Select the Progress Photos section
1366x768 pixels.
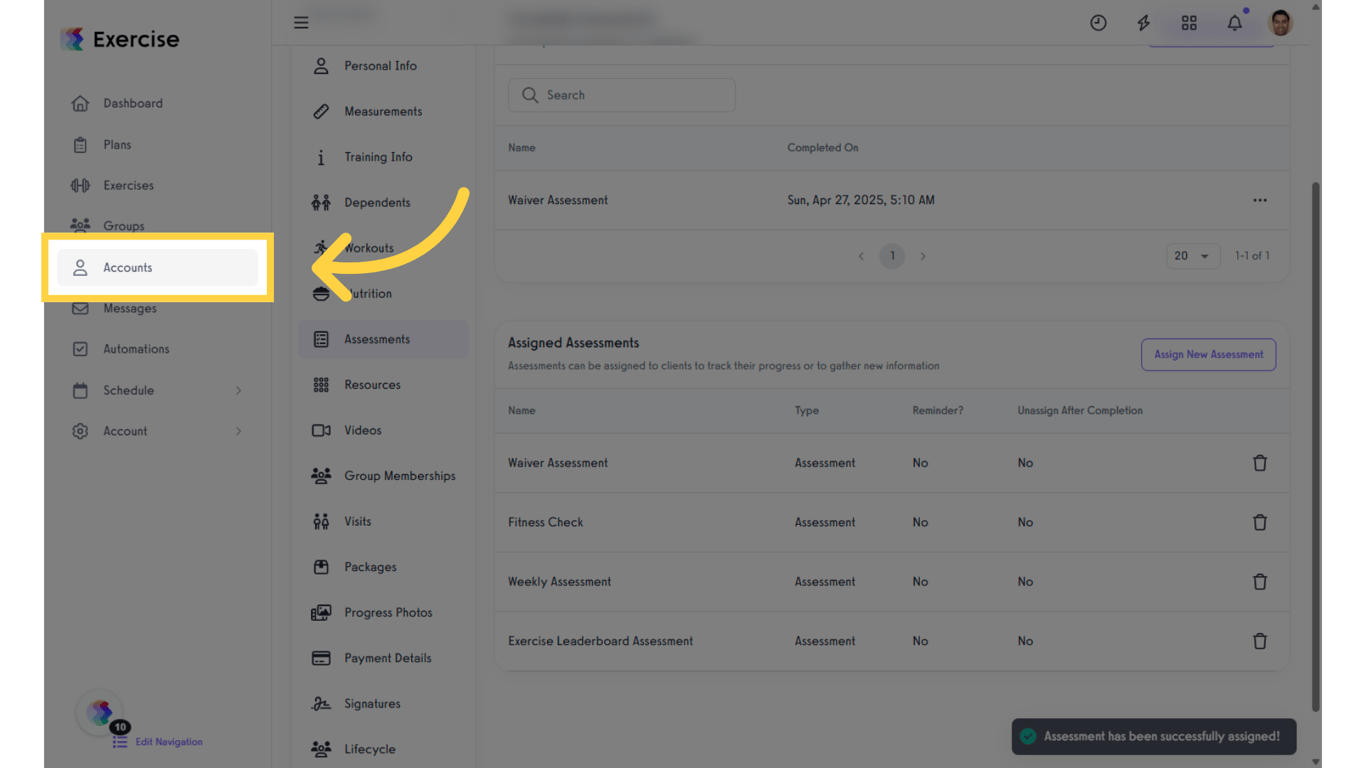coord(388,612)
